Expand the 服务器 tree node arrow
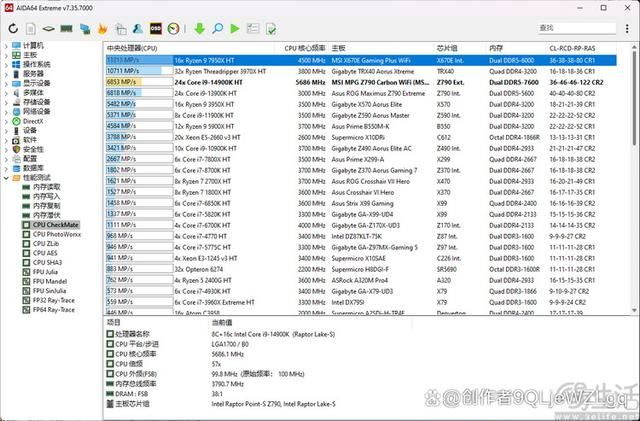640x421 pixels. tap(6, 74)
